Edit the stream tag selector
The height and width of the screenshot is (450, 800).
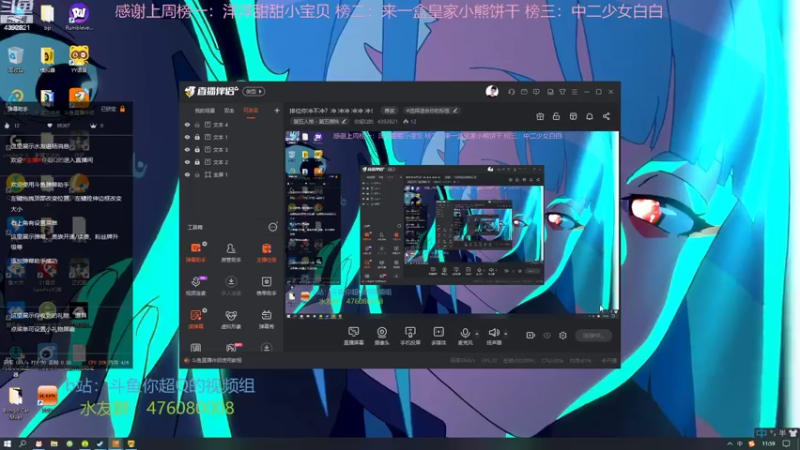pyautogui.click(x=431, y=111)
